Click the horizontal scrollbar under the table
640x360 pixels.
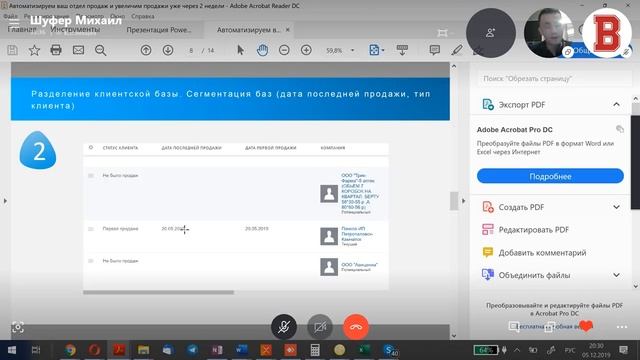[158, 292]
